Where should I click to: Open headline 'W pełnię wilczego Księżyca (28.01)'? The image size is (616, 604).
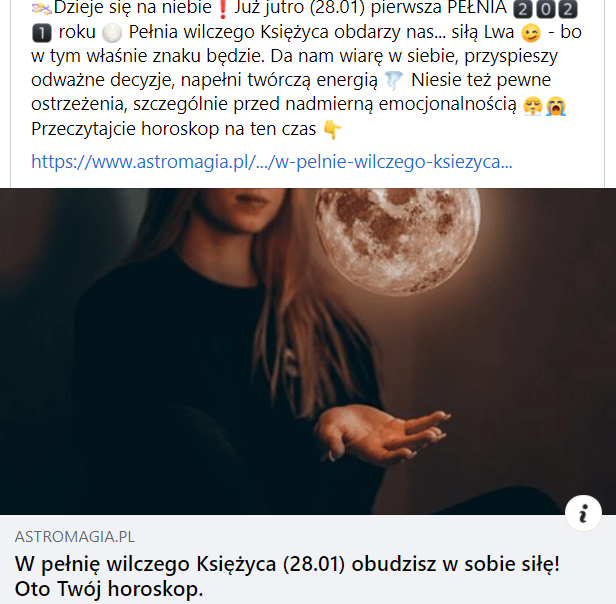(x=180, y=564)
